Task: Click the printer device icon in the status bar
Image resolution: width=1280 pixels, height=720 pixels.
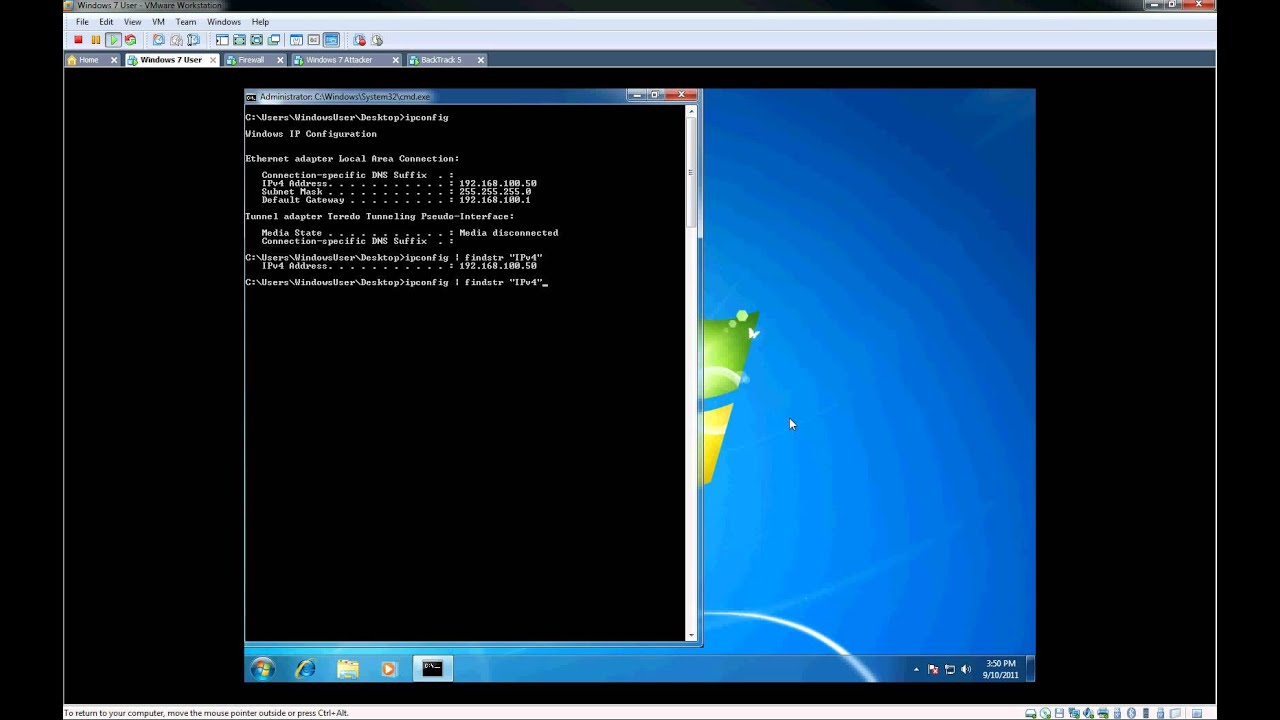Action: click(1102, 713)
